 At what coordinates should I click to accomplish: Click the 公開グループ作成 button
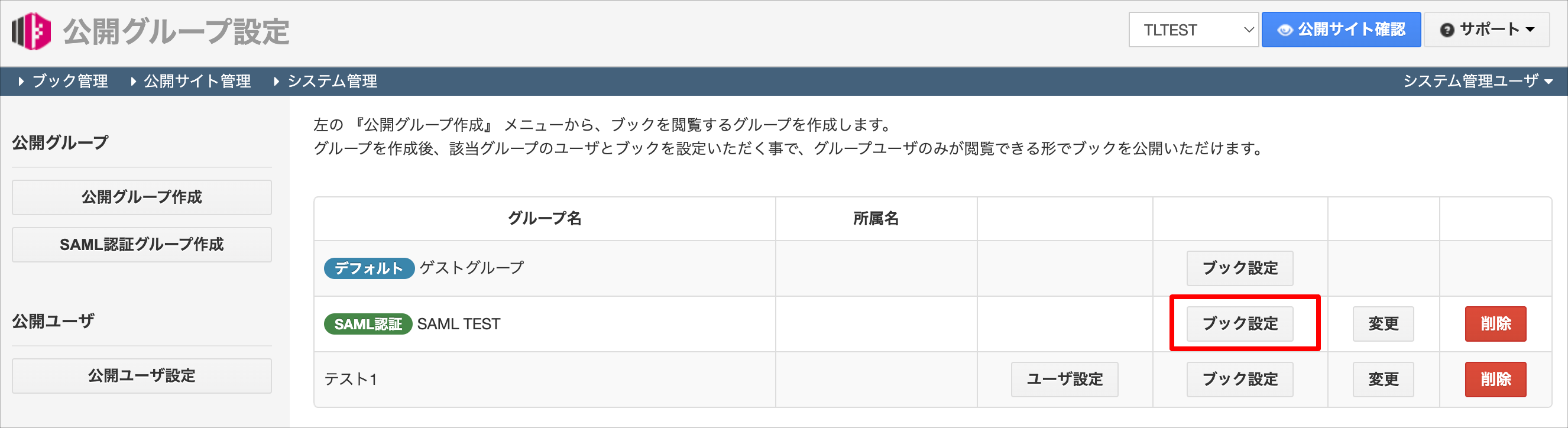pyautogui.click(x=142, y=197)
